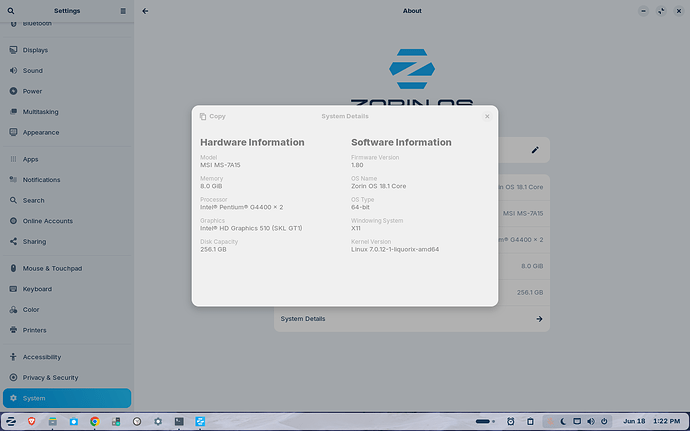
Task: Click the Linux 7.0.12-1-liquorix-amd64 kernel text
Action: click(x=395, y=250)
